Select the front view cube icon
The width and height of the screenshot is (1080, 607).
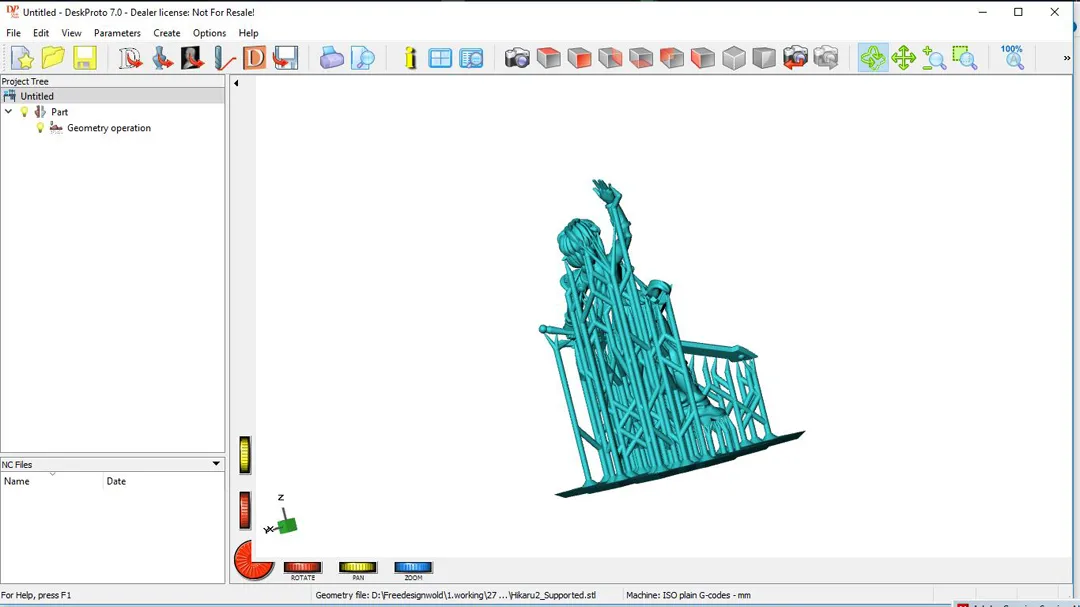click(580, 58)
